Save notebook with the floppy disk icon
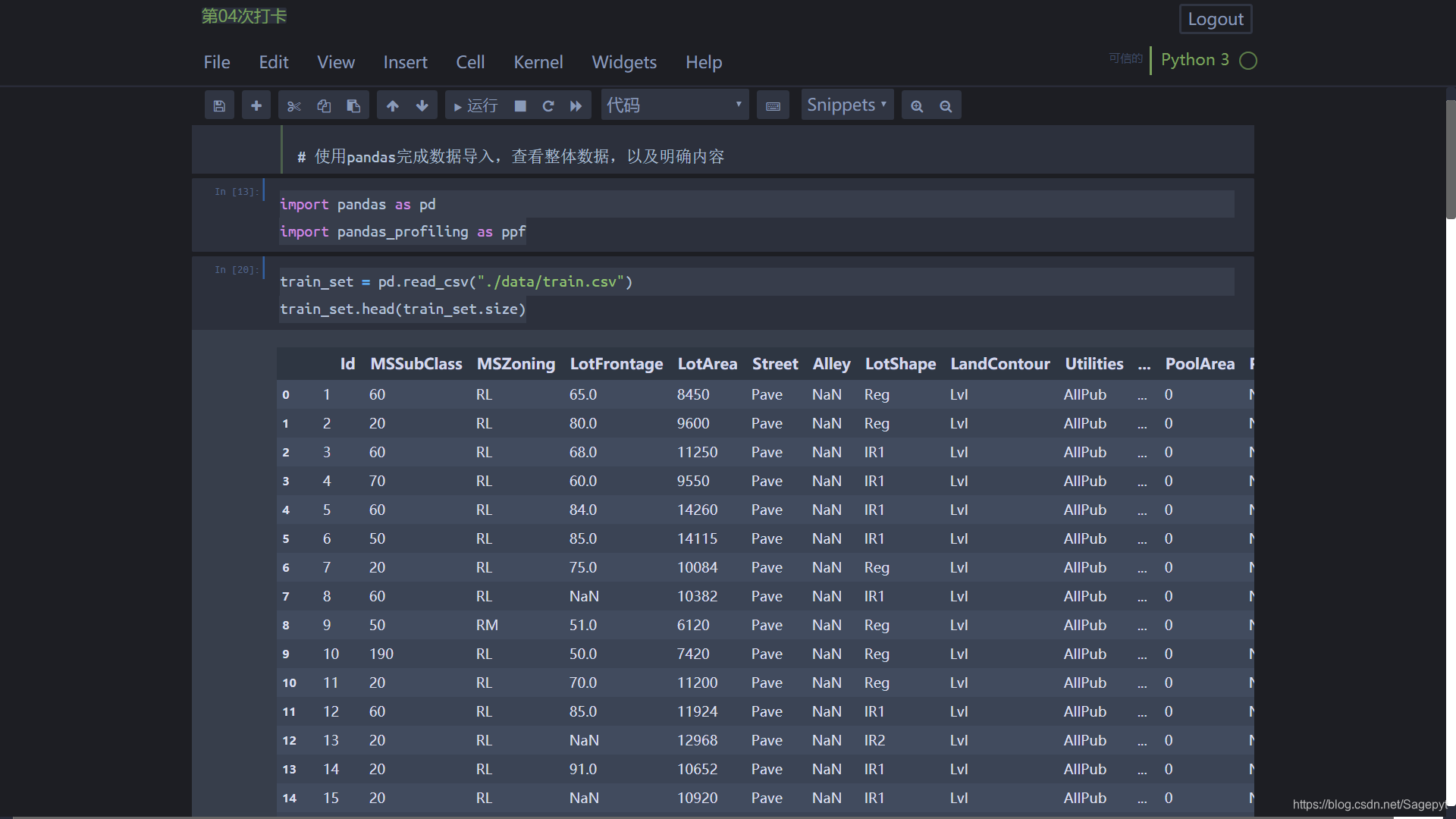1456x819 pixels. 219,105
